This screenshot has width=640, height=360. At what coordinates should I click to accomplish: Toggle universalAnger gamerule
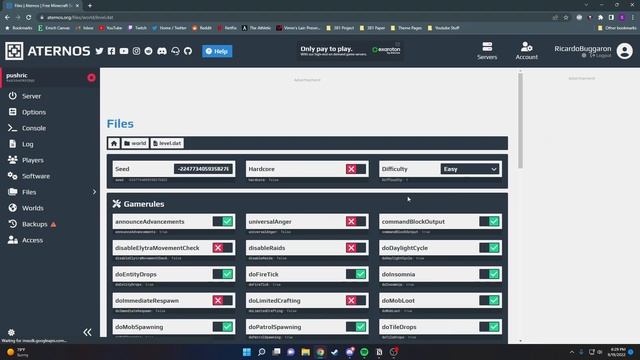coord(356,222)
